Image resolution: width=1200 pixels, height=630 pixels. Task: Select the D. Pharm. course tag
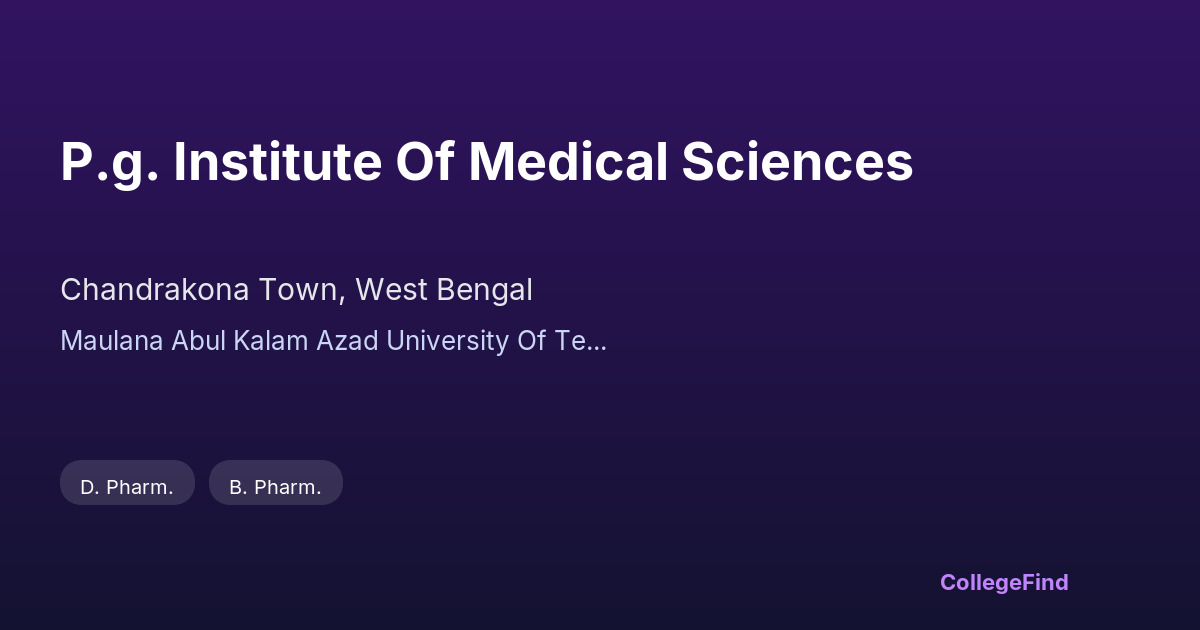click(x=127, y=487)
